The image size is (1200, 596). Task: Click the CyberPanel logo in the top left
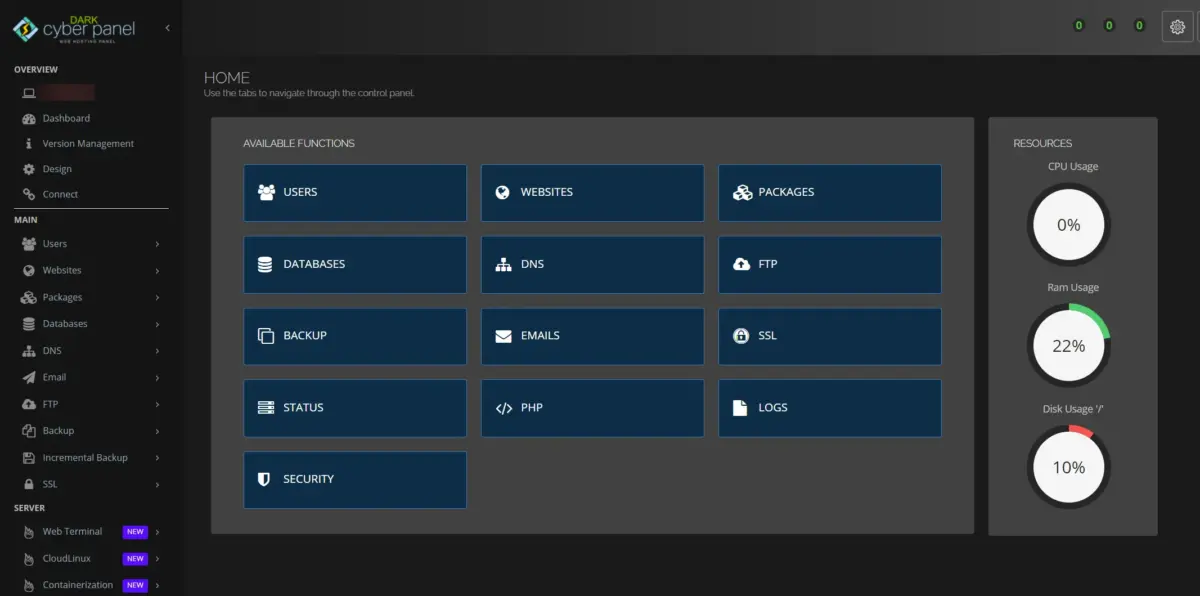[75, 27]
